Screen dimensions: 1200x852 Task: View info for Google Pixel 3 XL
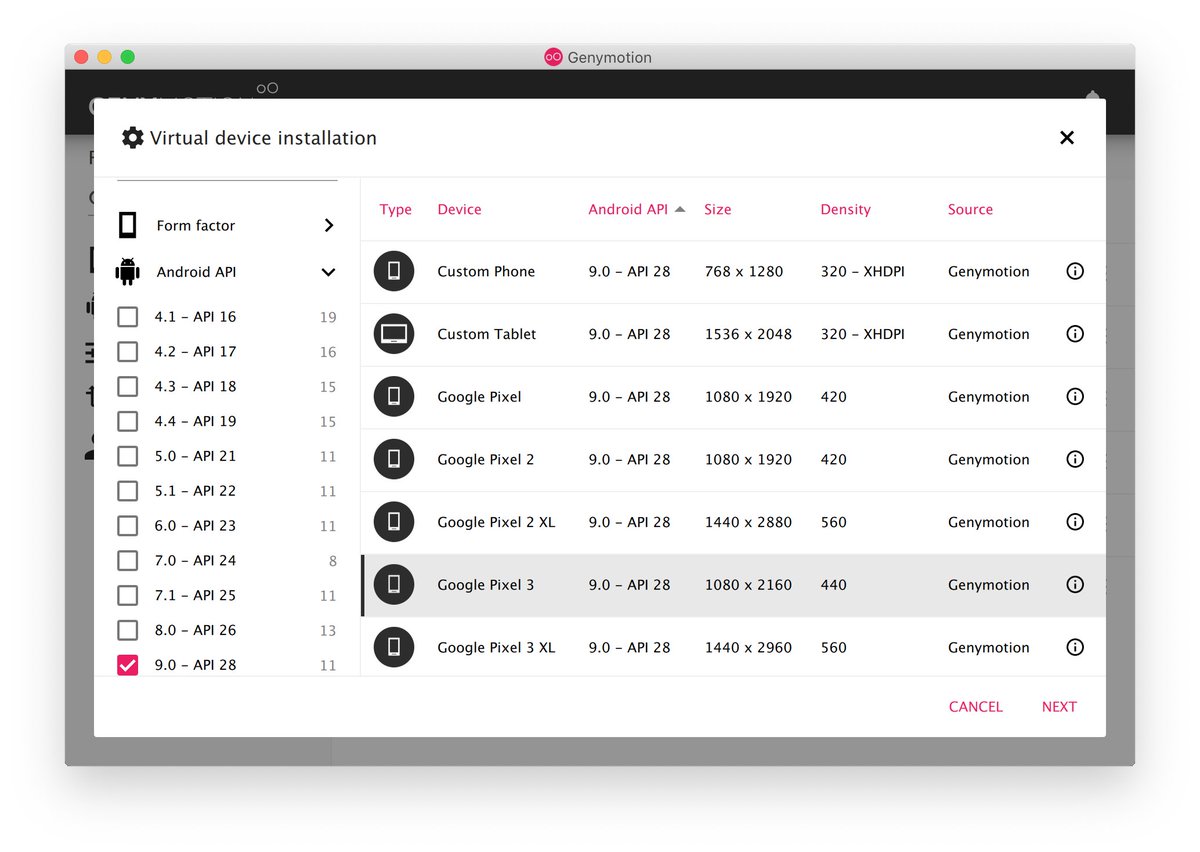tap(1075, 647)
